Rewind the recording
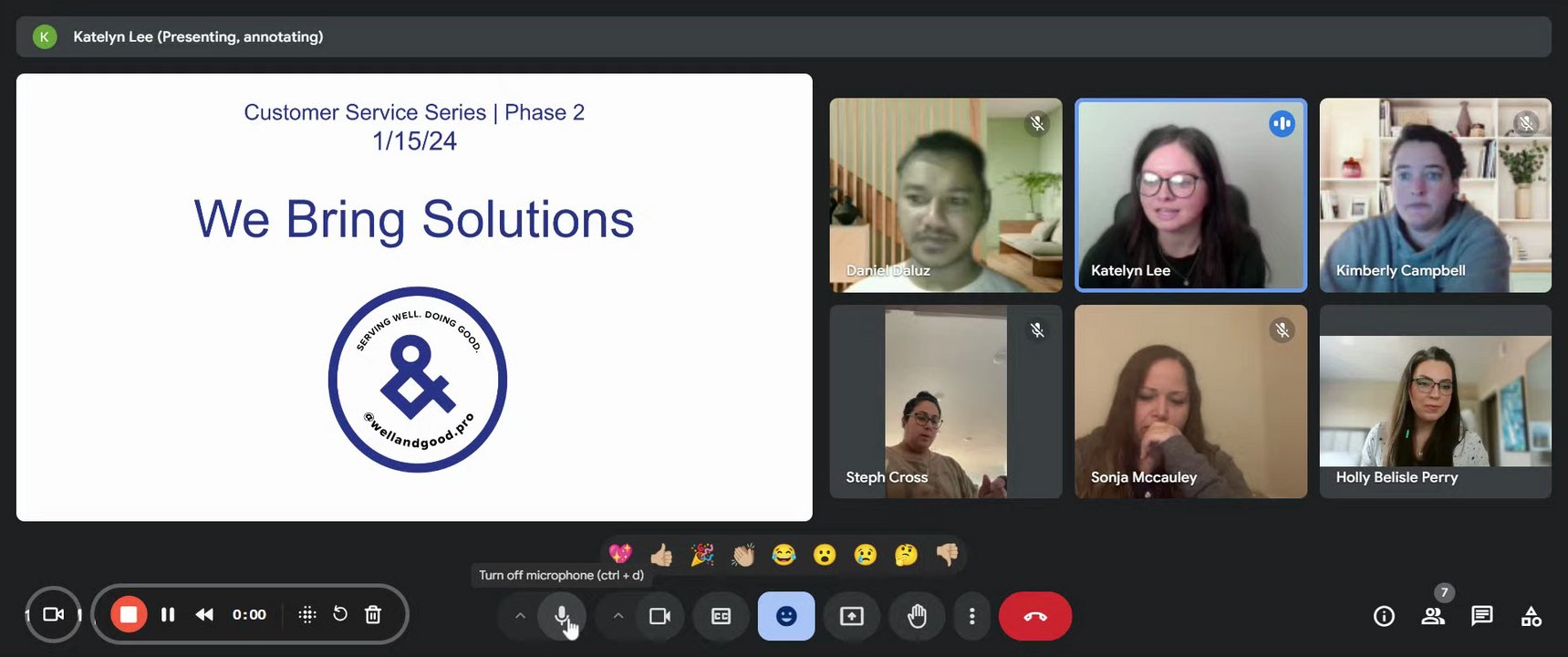Screen dimensions: 1568x657 [x=204, y=615]
